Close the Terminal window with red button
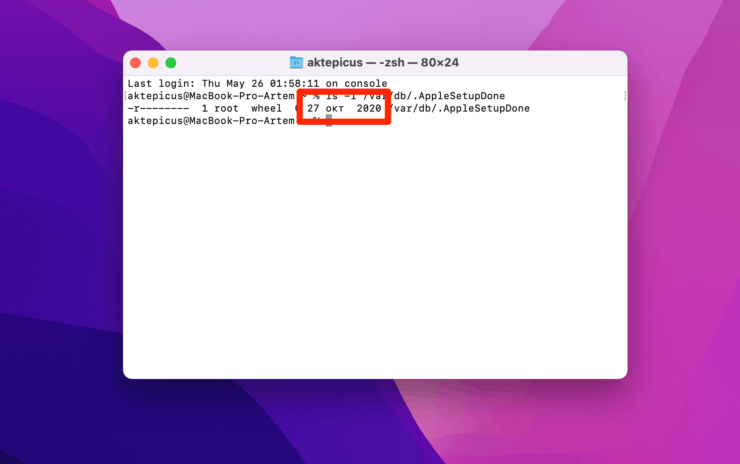This screenshot has width=740, height=464. click(x=135, y=63)
